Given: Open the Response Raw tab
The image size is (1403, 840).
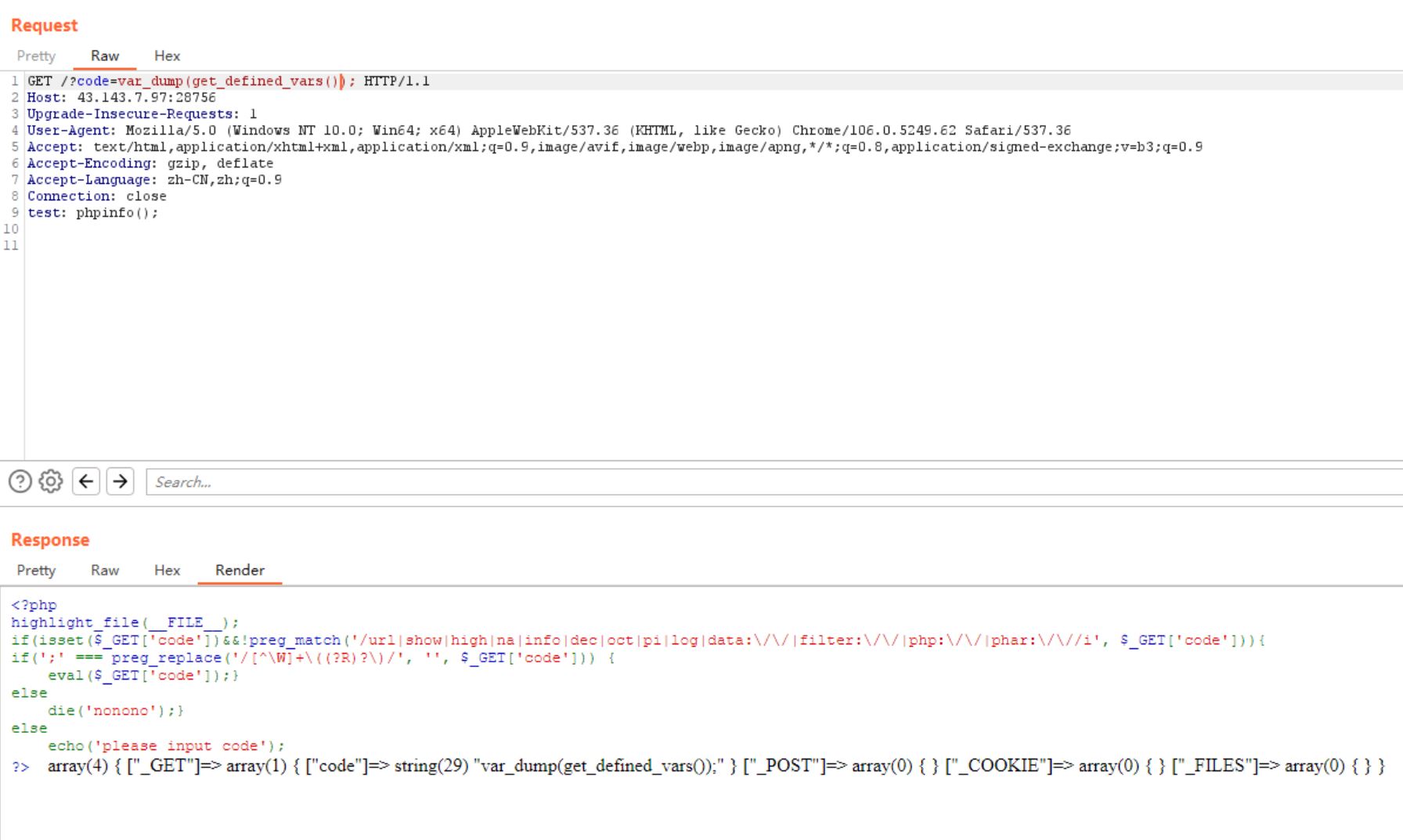Looking at the screenshot, I should (x=105, y=570).
